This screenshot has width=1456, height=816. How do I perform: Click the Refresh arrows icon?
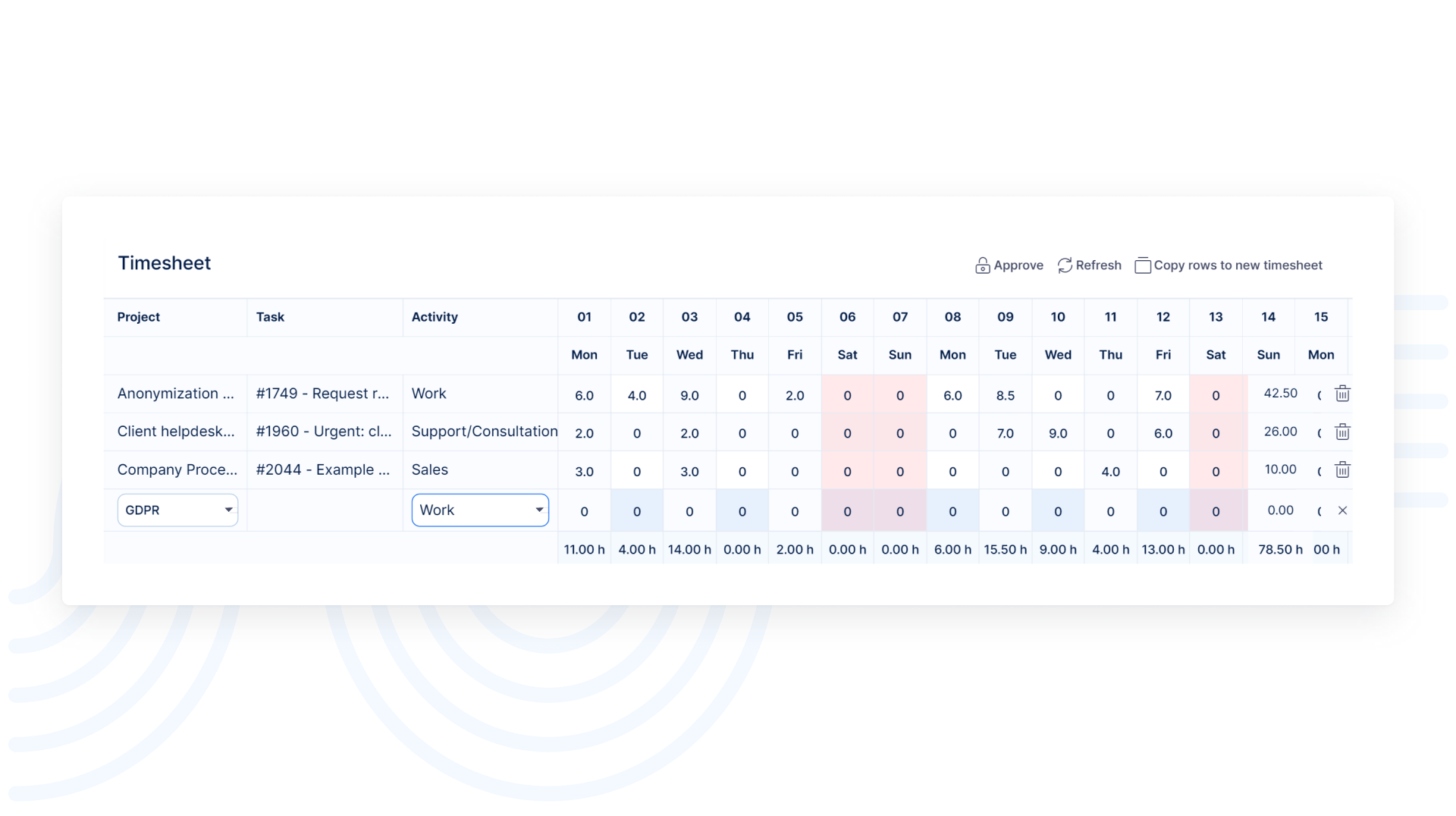(1065, 265)
